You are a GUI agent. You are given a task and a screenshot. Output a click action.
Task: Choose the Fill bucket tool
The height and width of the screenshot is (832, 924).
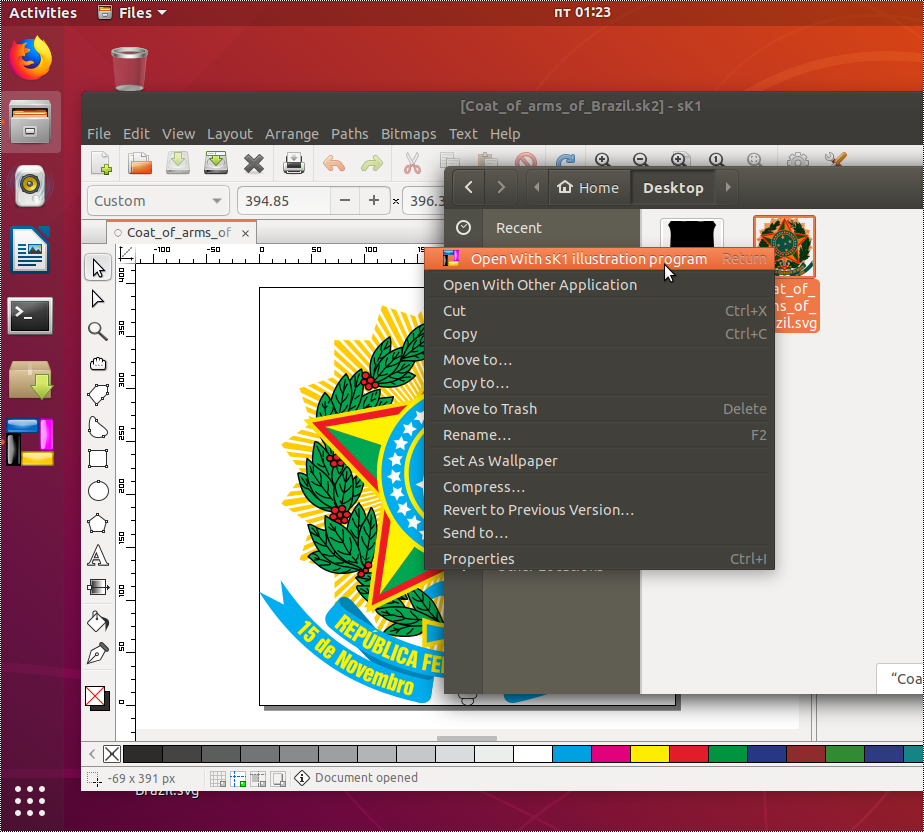pyautogui.click(x=98, y=621)
